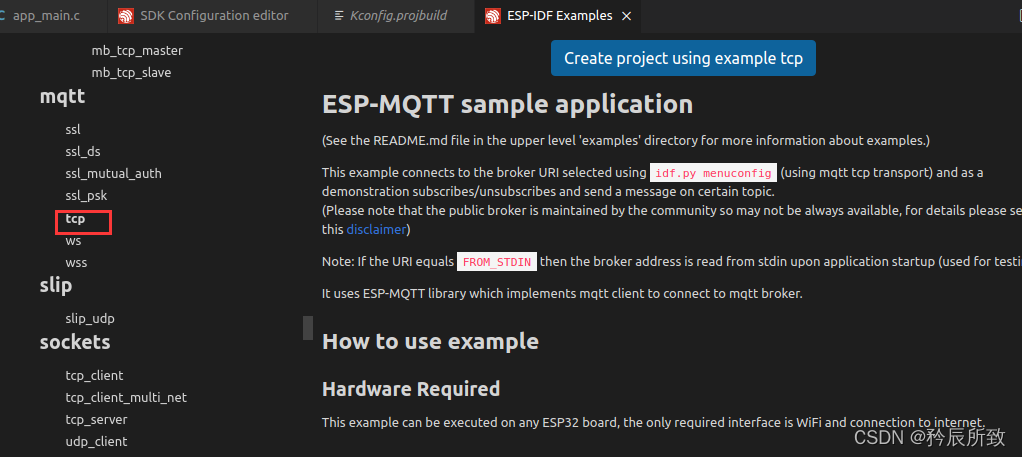Open the slip_udp example
This screenshot has width=1022, height=457.
90,319
